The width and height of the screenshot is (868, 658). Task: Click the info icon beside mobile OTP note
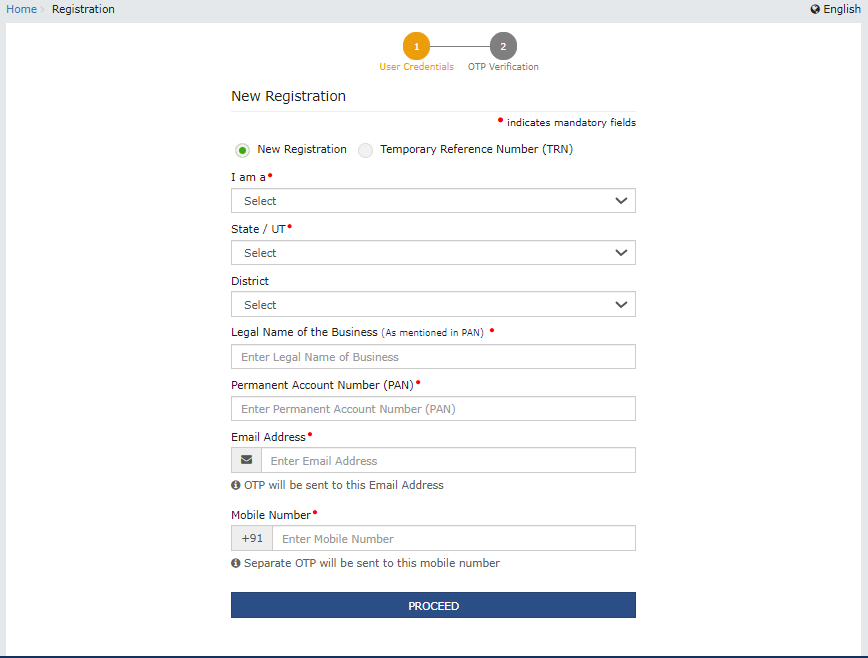(236, 563)
